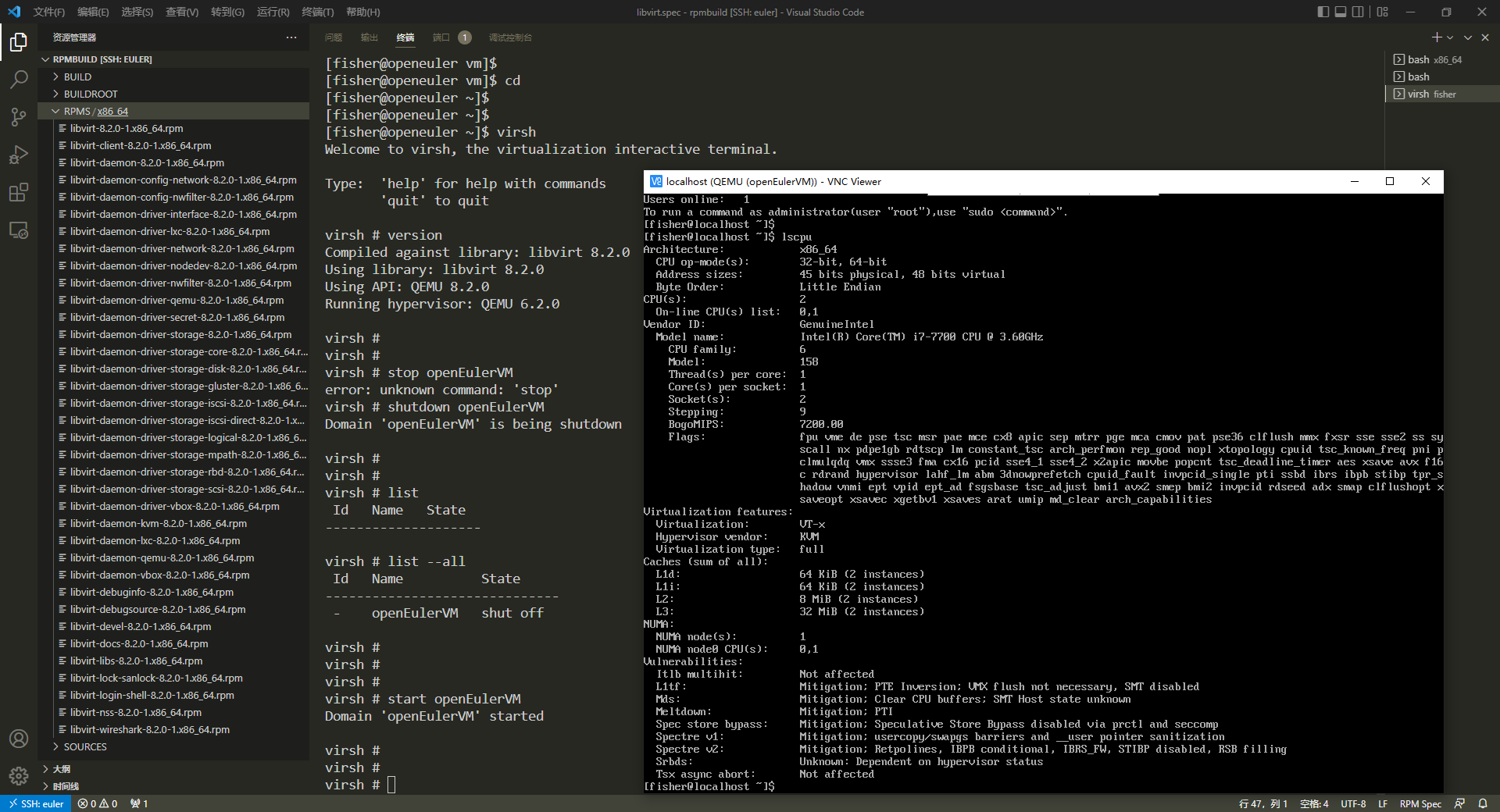The width and height of the screenshot is (1500, 812).
Task: Open the 查看(V) menu
Action: pos(182,12)
